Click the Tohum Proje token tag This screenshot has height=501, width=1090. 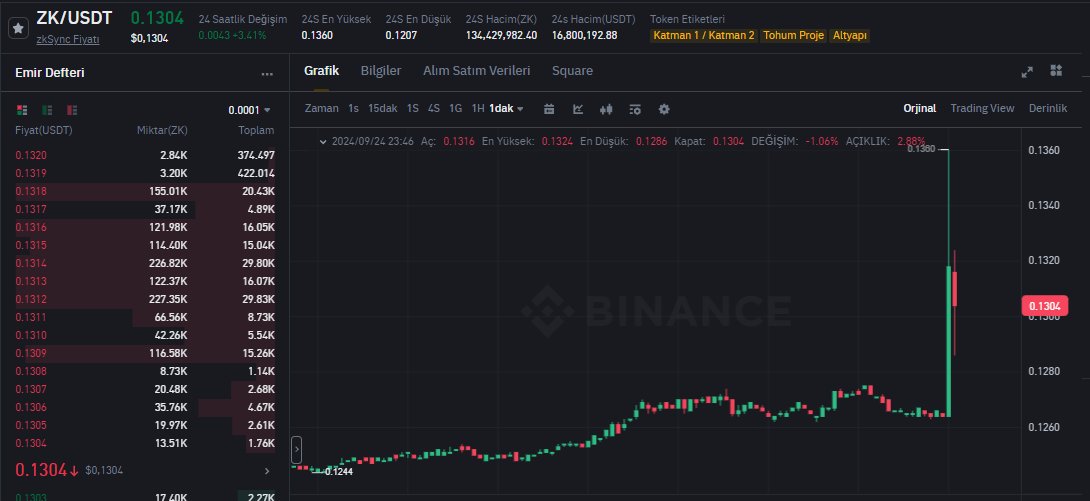tap(793, 35)
